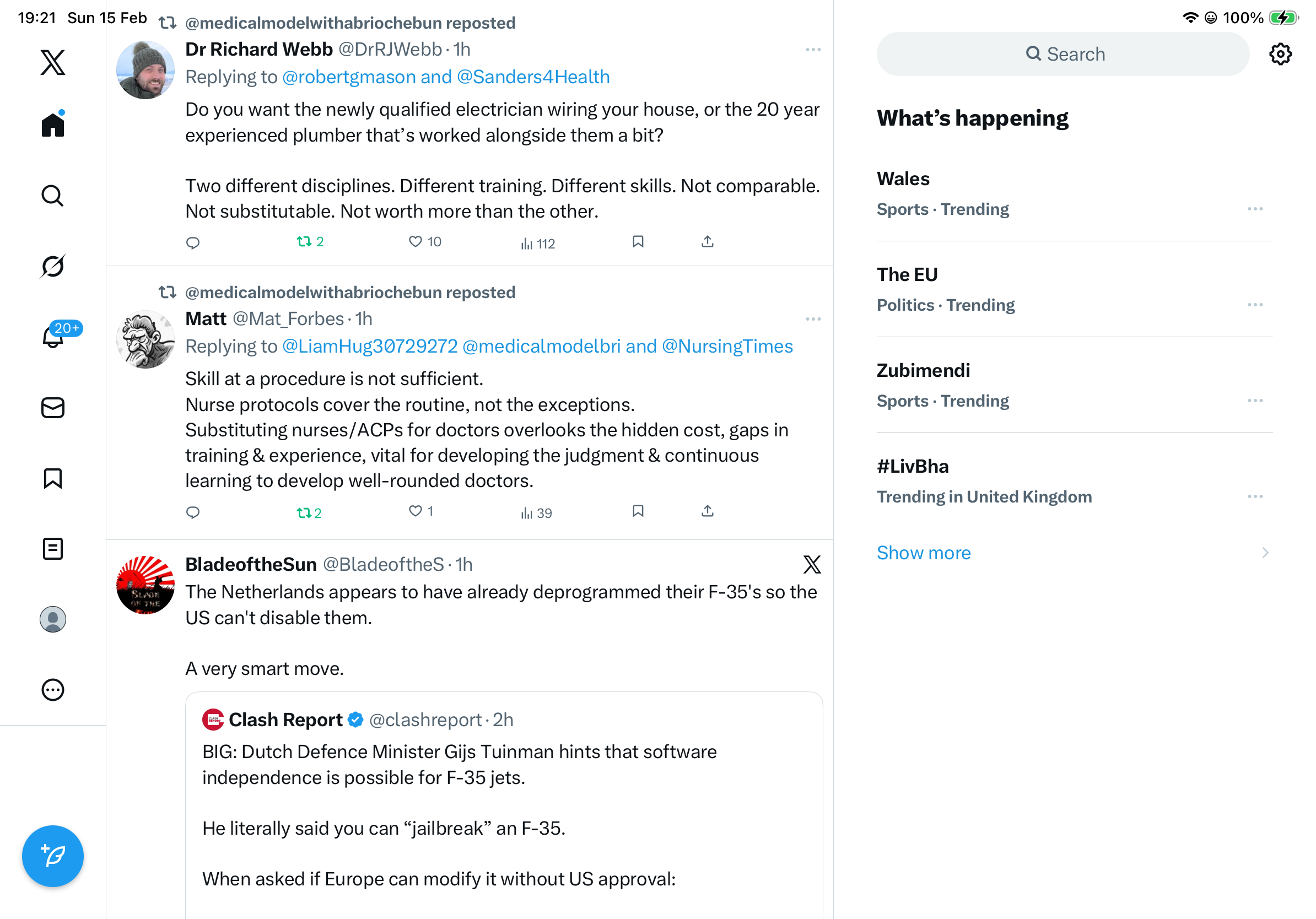Open direct messages envelope icon
This screenshot has width=1316, height=919.
pos(53,408)
